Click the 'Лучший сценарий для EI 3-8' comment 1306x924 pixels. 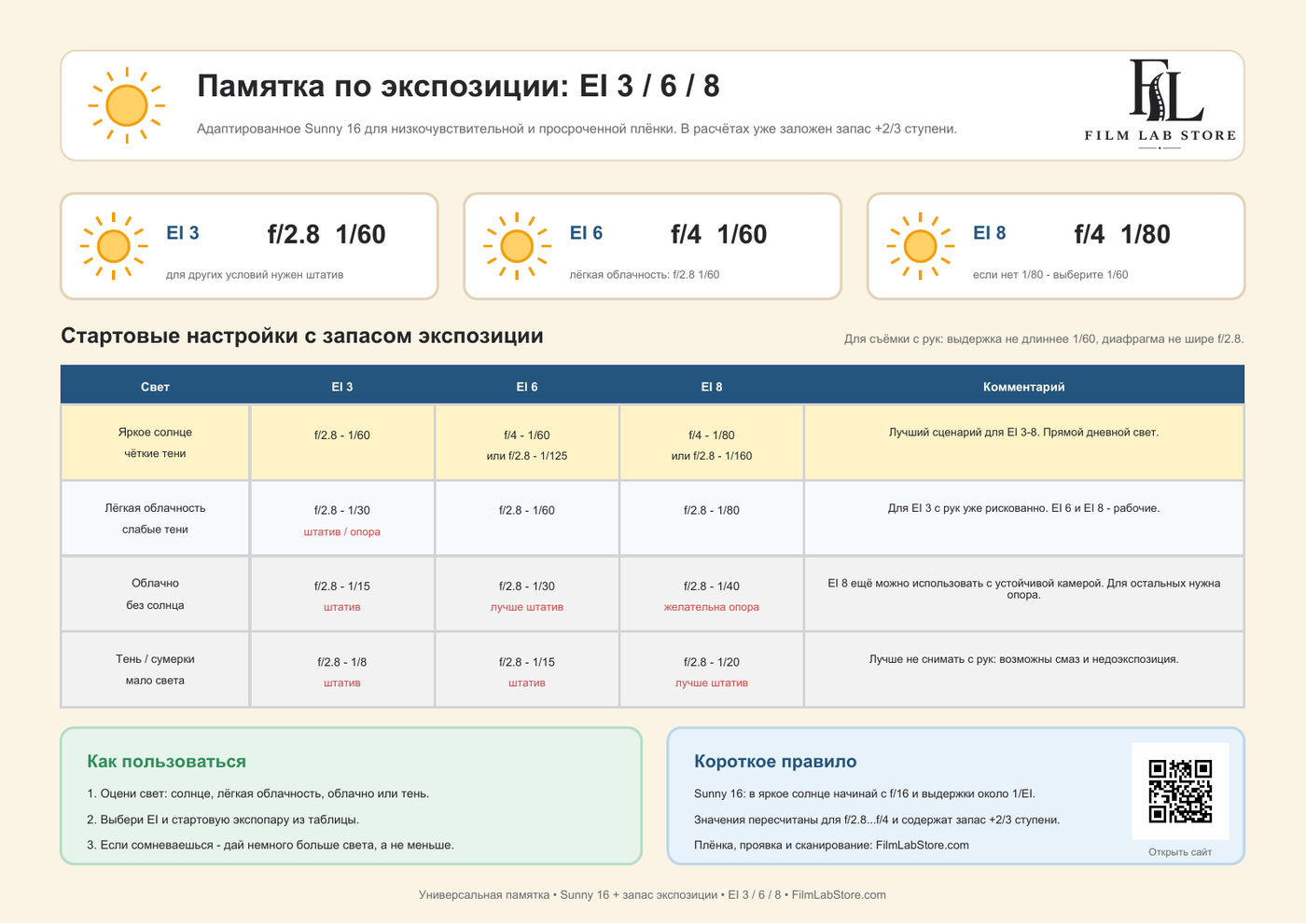(x=1024, y=433)
